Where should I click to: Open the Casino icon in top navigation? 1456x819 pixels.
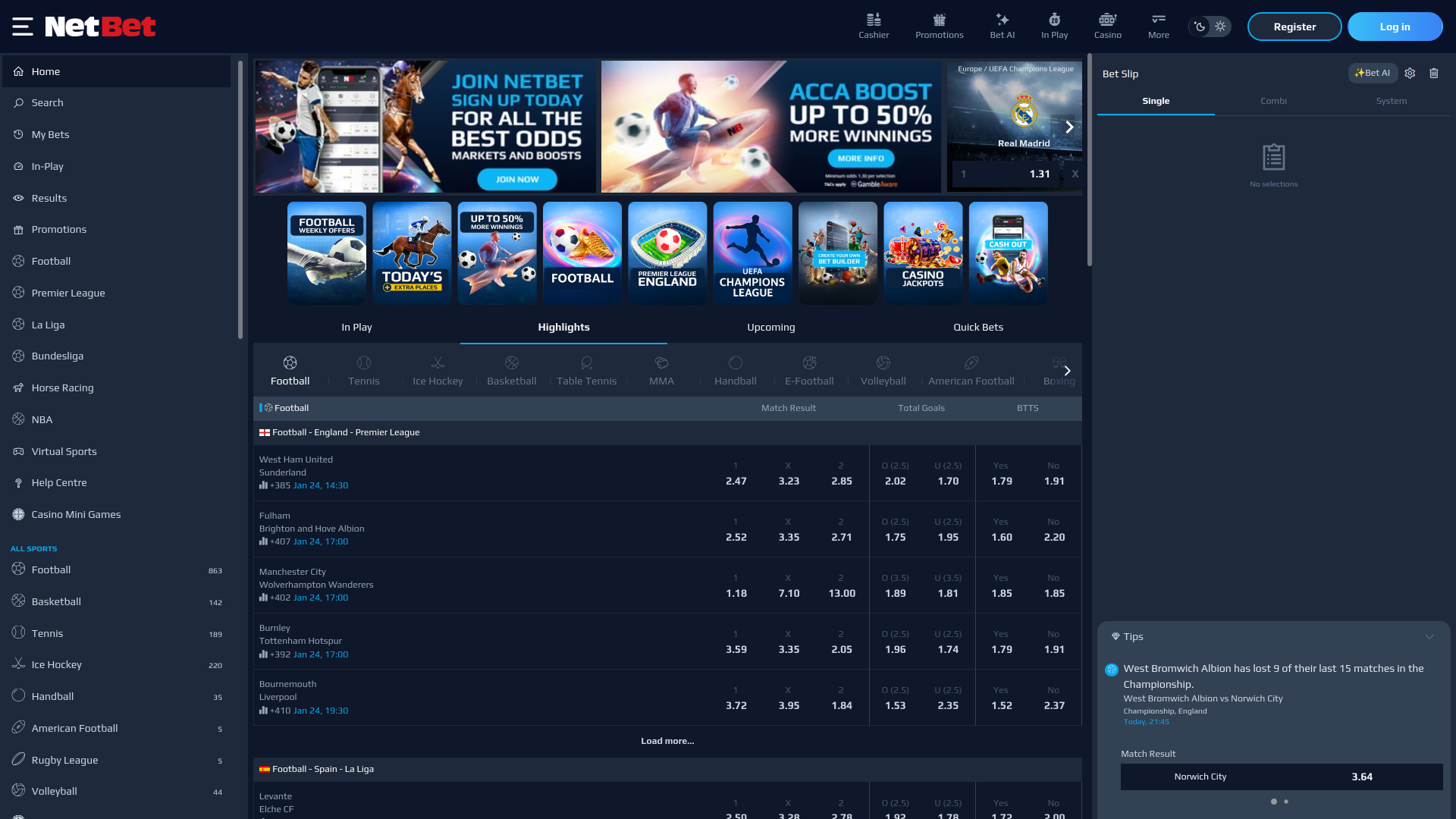(1108, 26)
